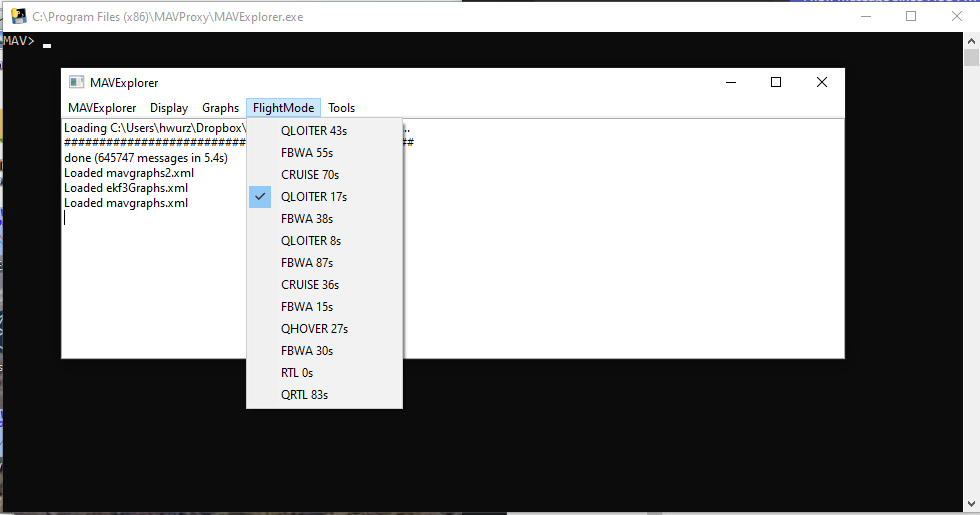Click the MAVExplorer.exe console title bar icon
Screen dimensions: 980x515
(17, 16)
